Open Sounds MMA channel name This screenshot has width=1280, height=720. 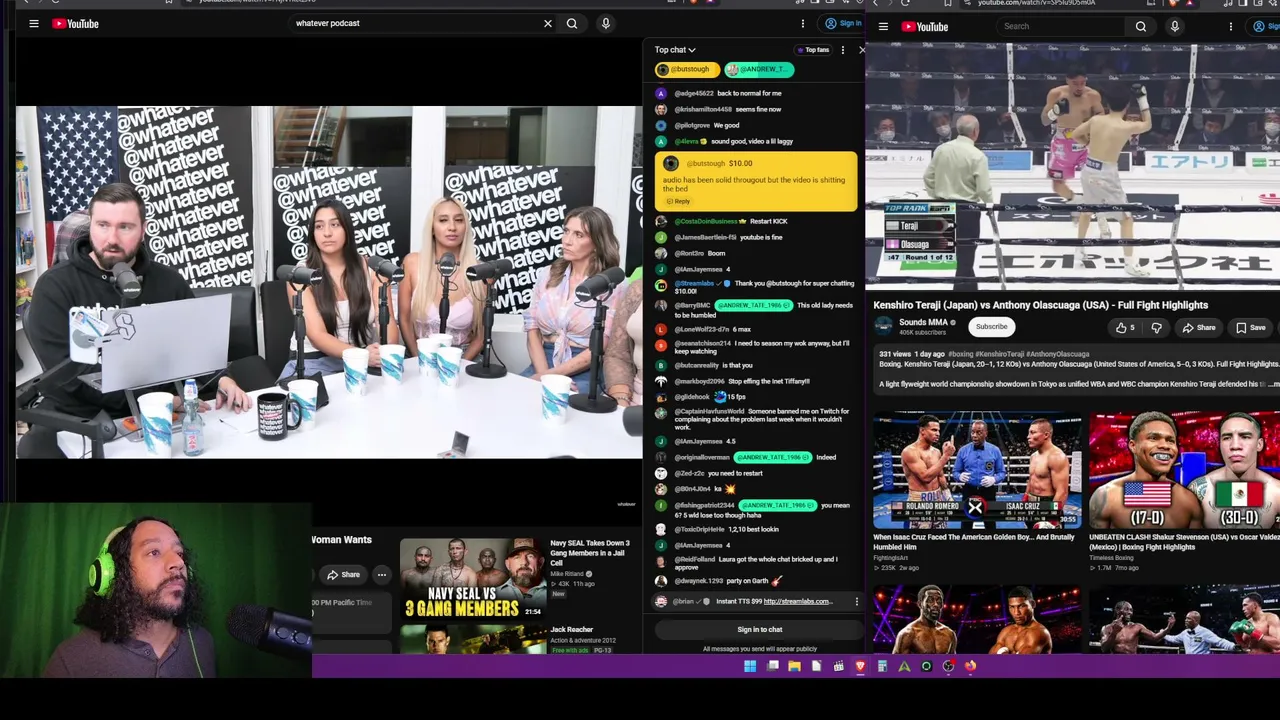pos(923,323)
